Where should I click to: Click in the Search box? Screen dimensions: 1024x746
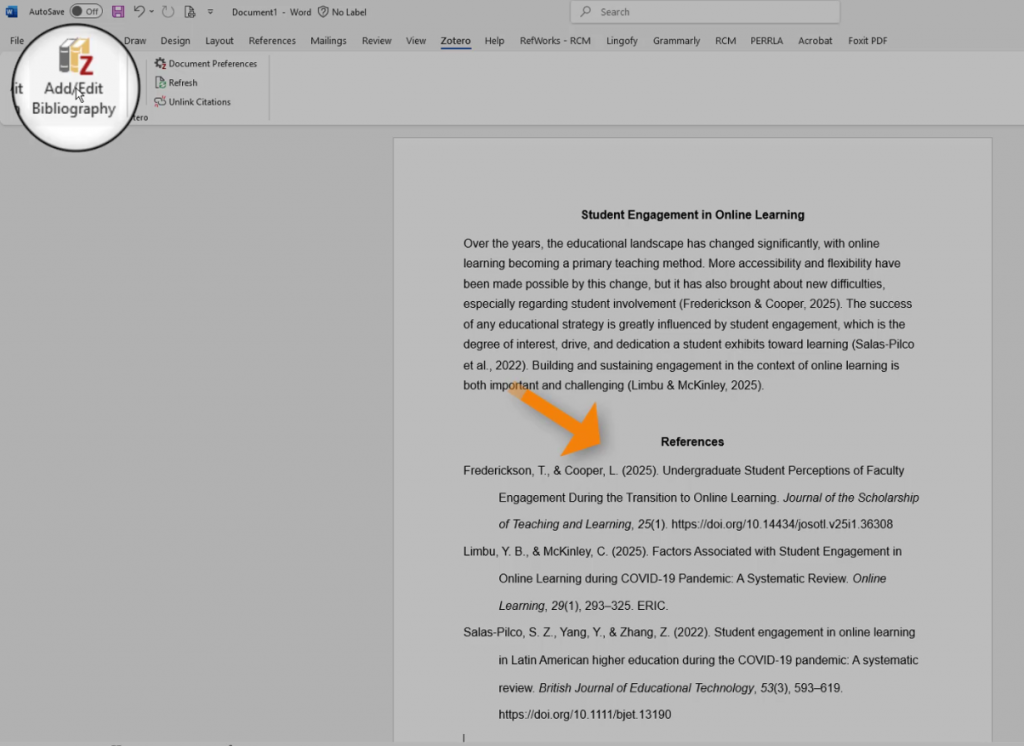[705, 12]
